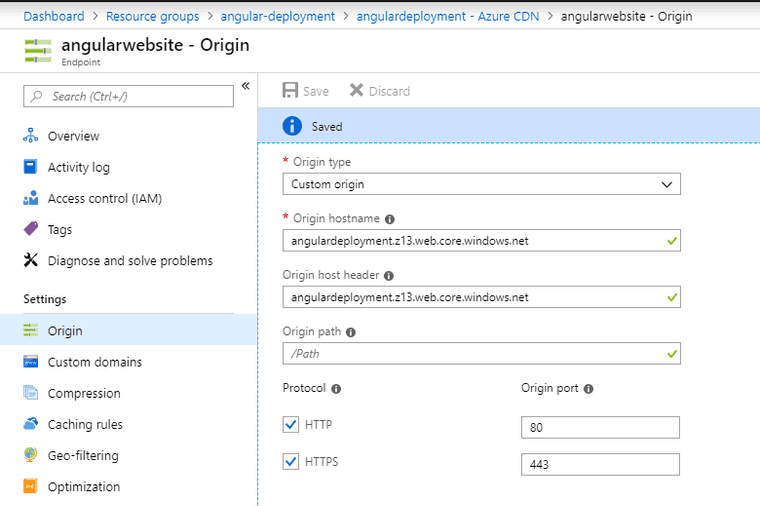
Task: Click the Access control (IAM) icon
Action: (x=30, y=198)
